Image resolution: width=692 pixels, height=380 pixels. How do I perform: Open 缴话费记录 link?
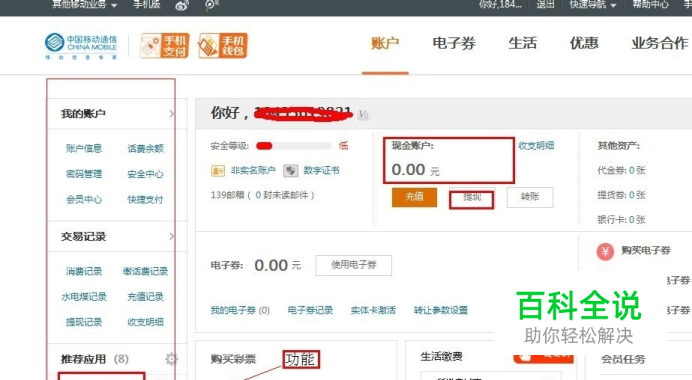pyautogui.click(x=145, y=271)
